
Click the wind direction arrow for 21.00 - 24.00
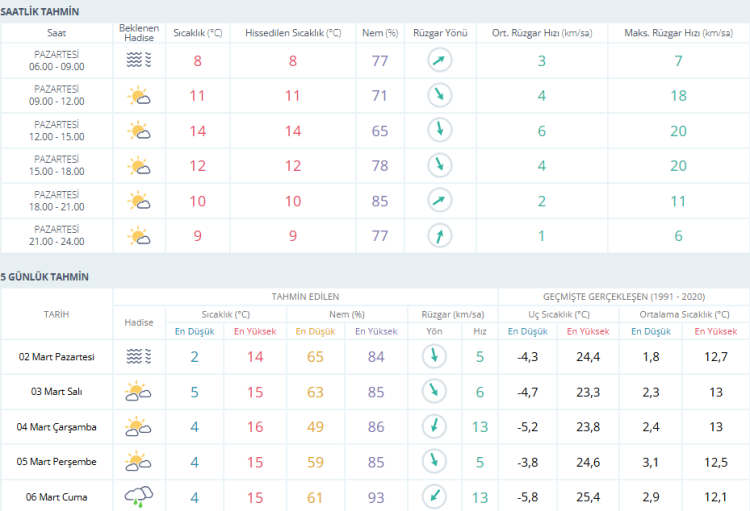(x=439, y=236)
